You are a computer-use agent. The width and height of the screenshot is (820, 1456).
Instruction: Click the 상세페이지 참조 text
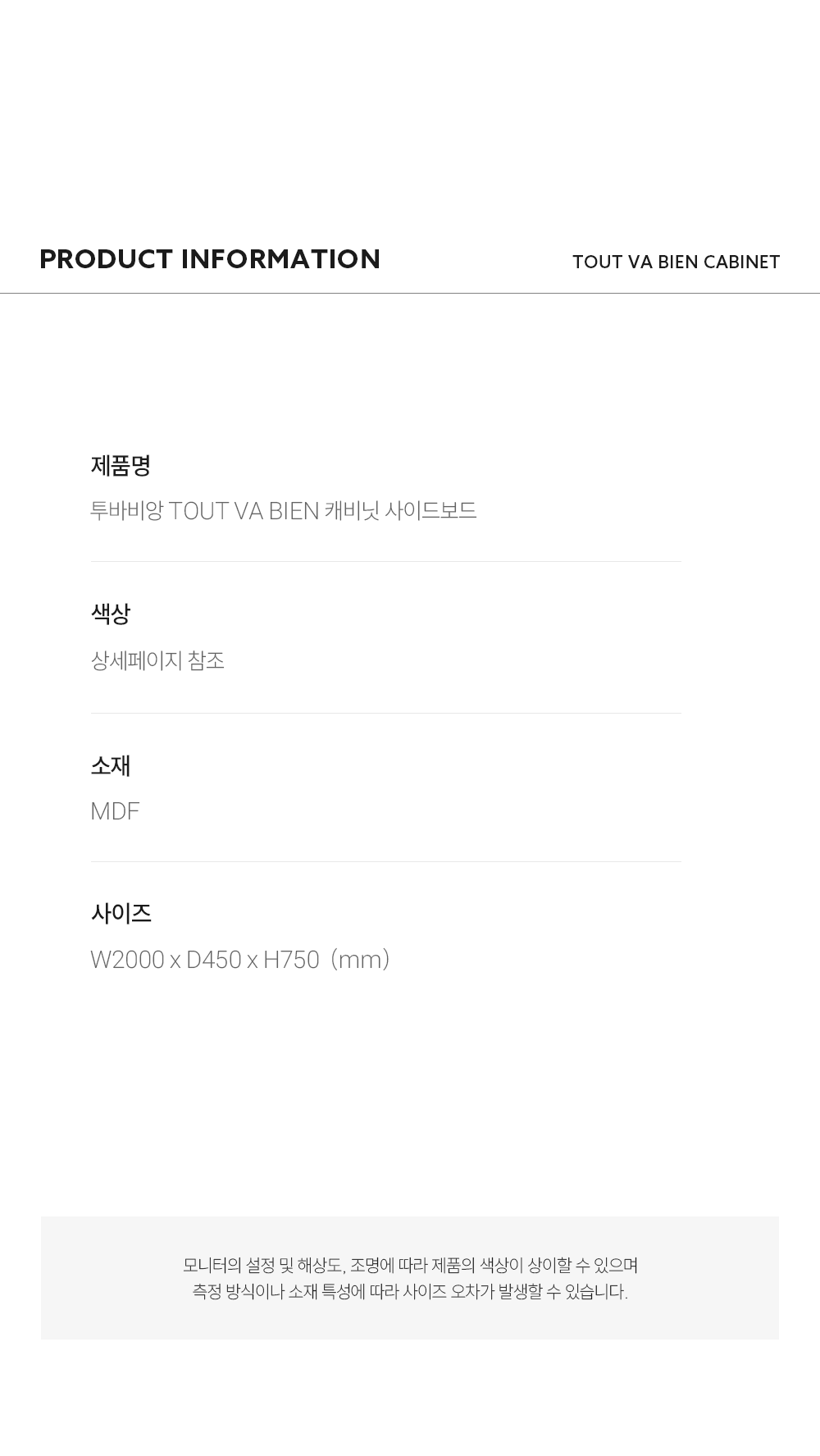coord(157,660)
